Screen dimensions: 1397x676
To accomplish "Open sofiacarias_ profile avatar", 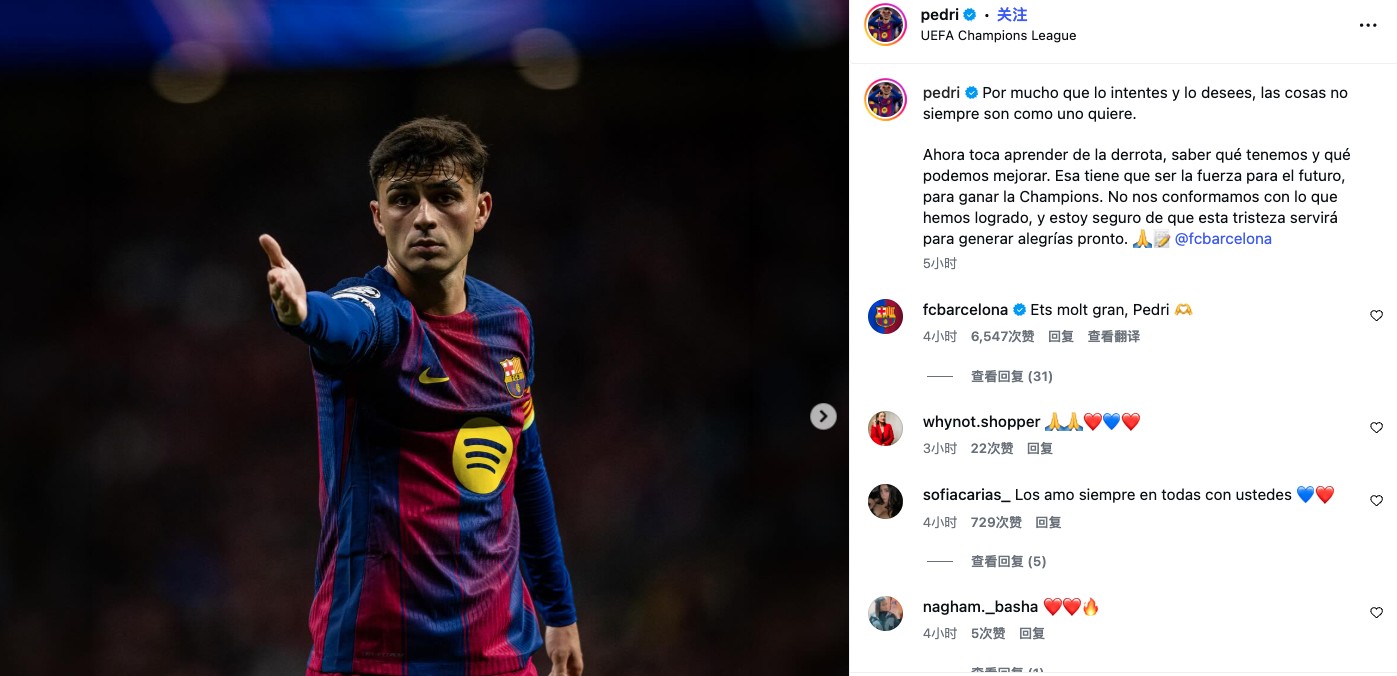I will tap(885, 501).
